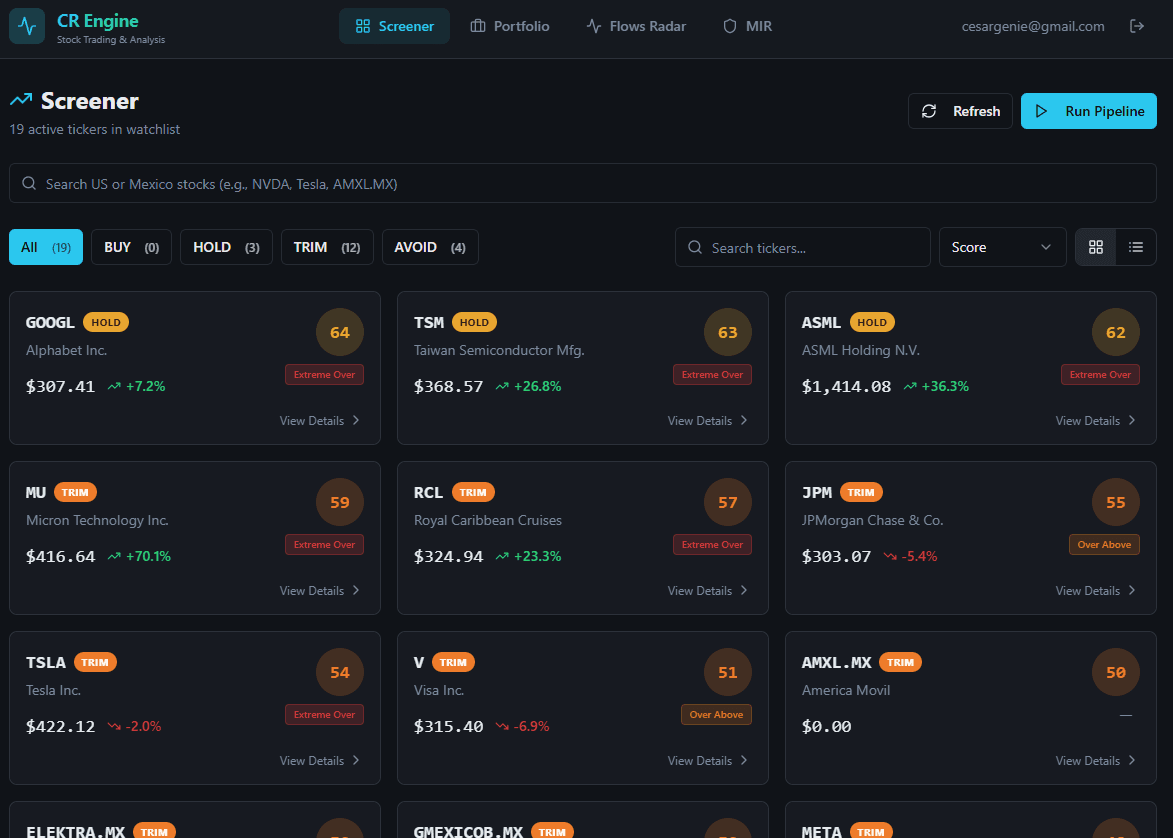This screenshot has height=838, width=1173.
Task: Click the TRIM tag on TSLA card
Action: click(x=95, y=662)
